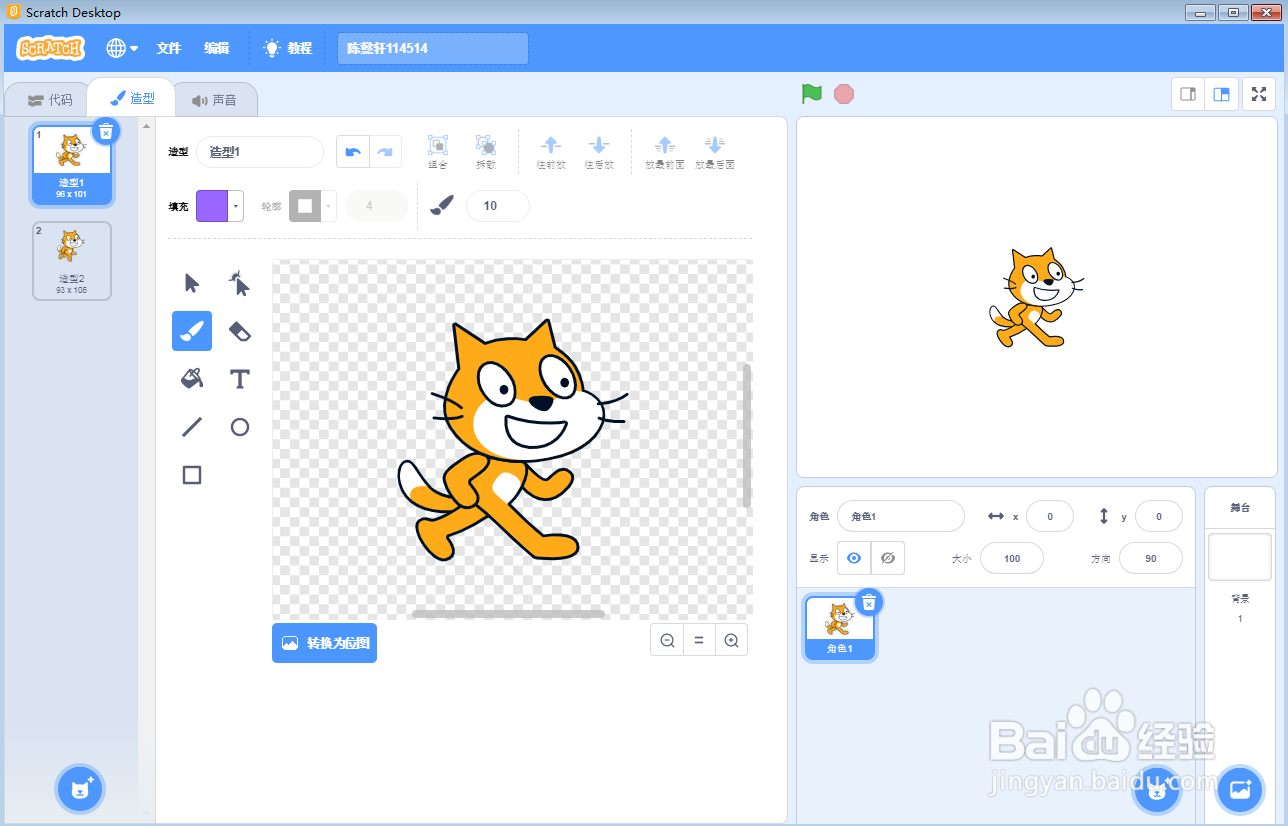Zoom out the costume canvas

click(667, 640)
